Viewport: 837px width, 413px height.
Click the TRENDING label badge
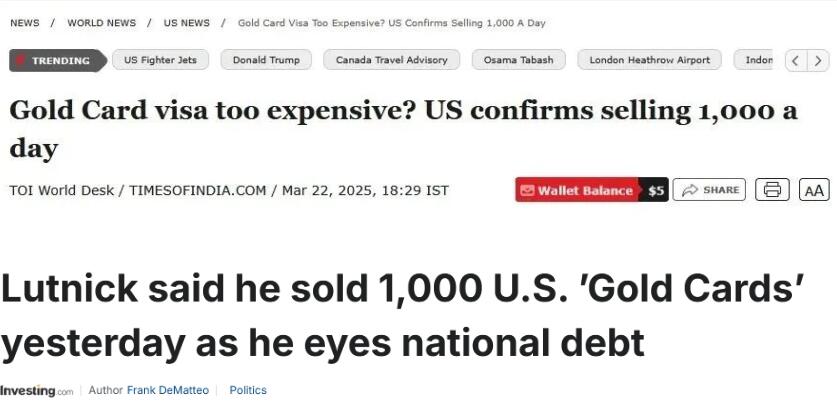pyautogui.click(x=58, y=60)
